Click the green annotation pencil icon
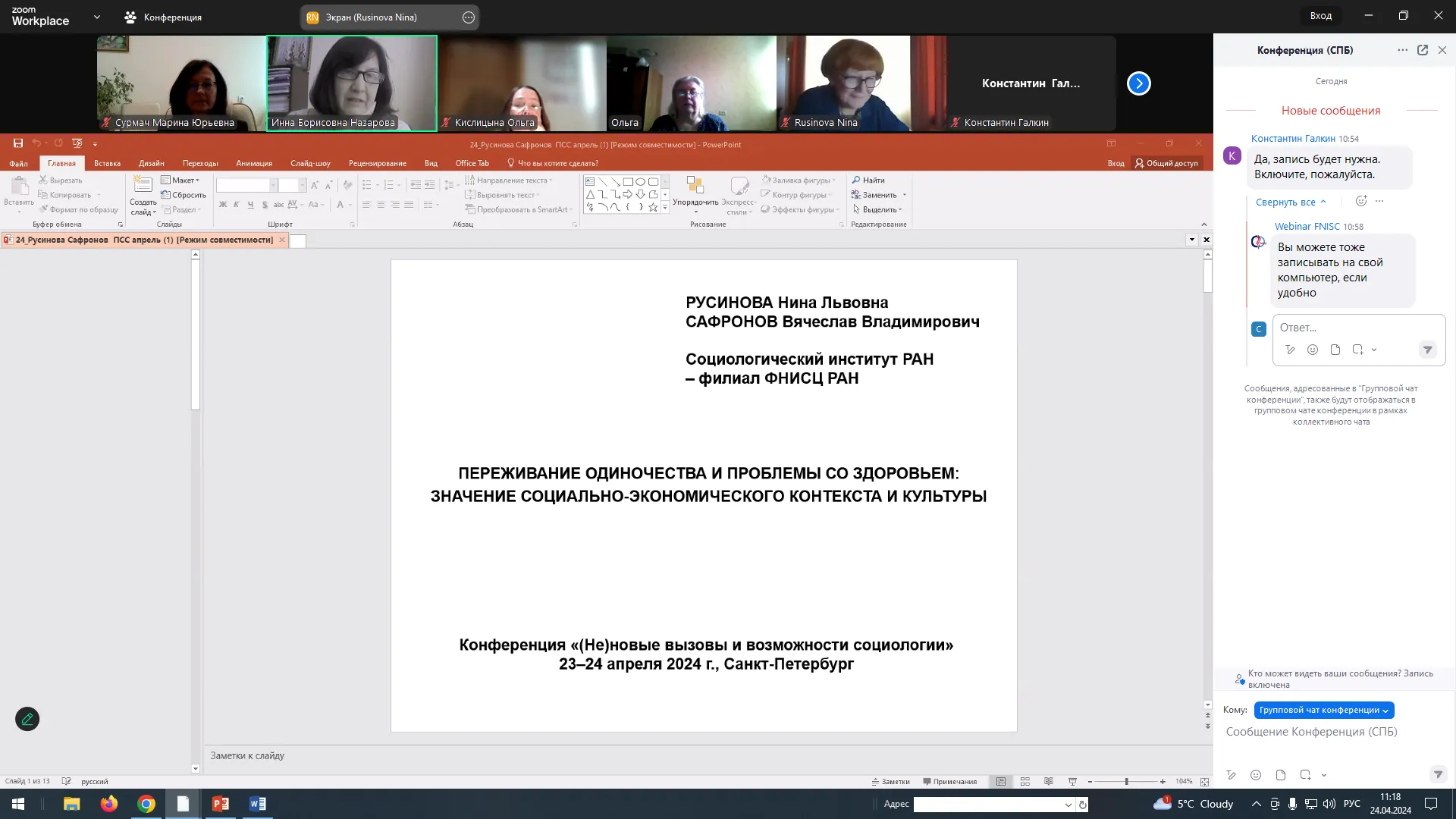 pos(27,719)
